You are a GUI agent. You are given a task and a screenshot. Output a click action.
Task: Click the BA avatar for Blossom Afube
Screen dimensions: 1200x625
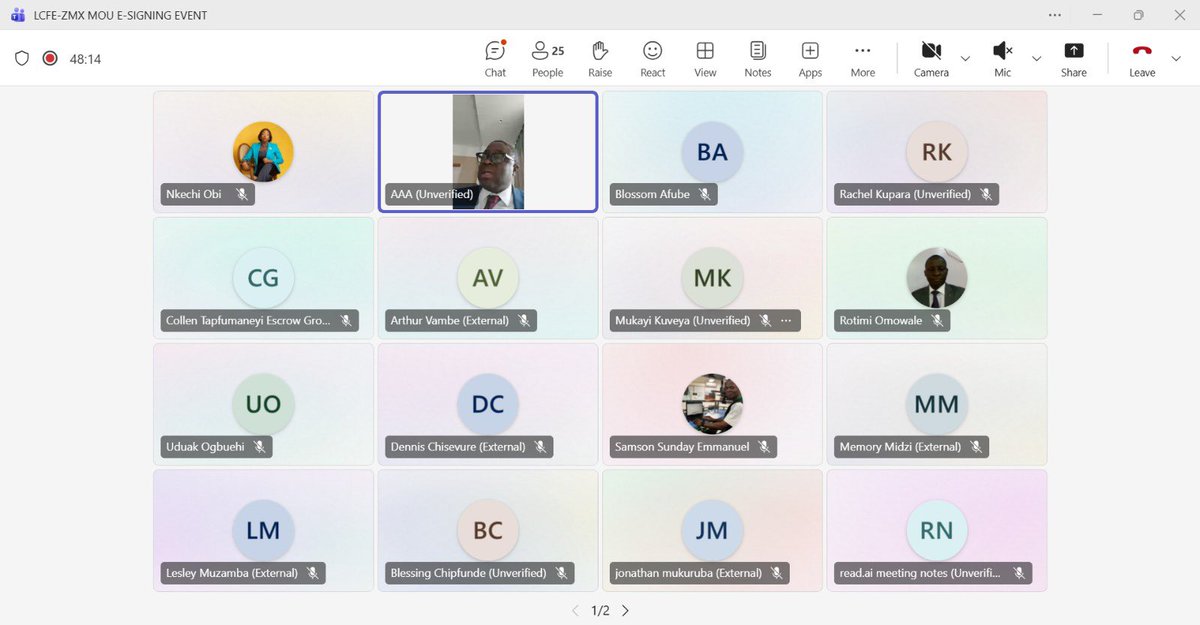click(x=712, y=152)
